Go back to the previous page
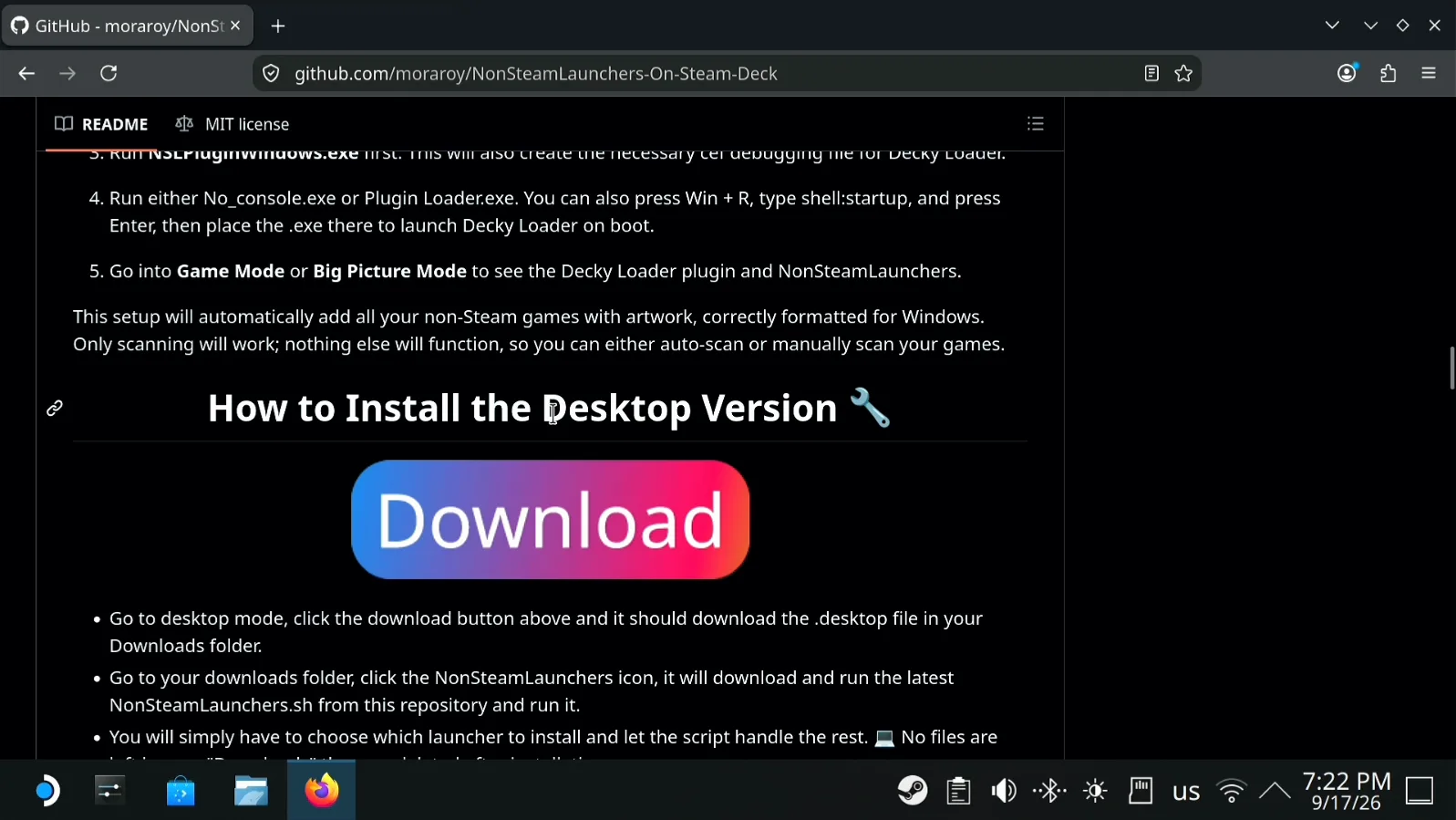1456x820 pixels. point(26,74)
